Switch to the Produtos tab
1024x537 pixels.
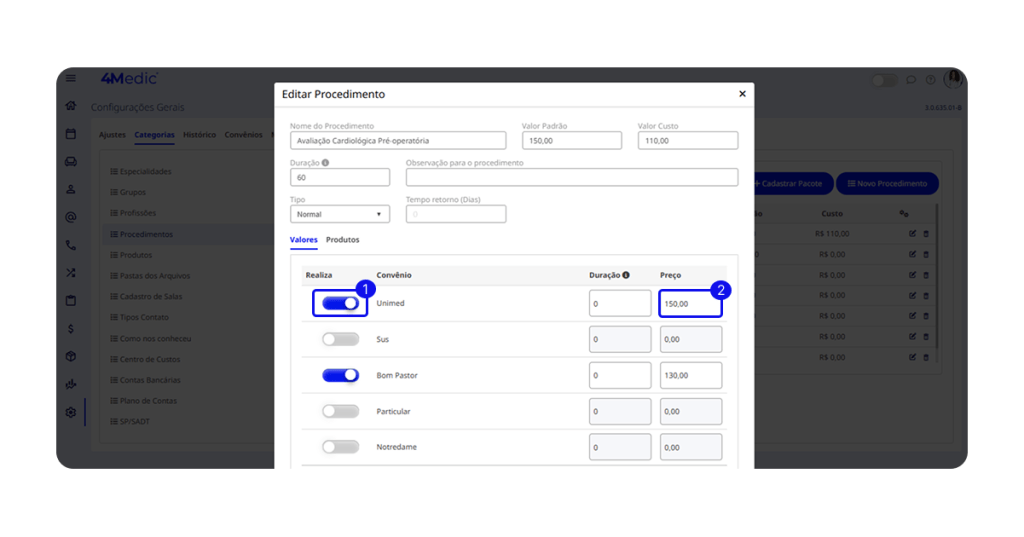pyautogui.click(x=343, y=240)
